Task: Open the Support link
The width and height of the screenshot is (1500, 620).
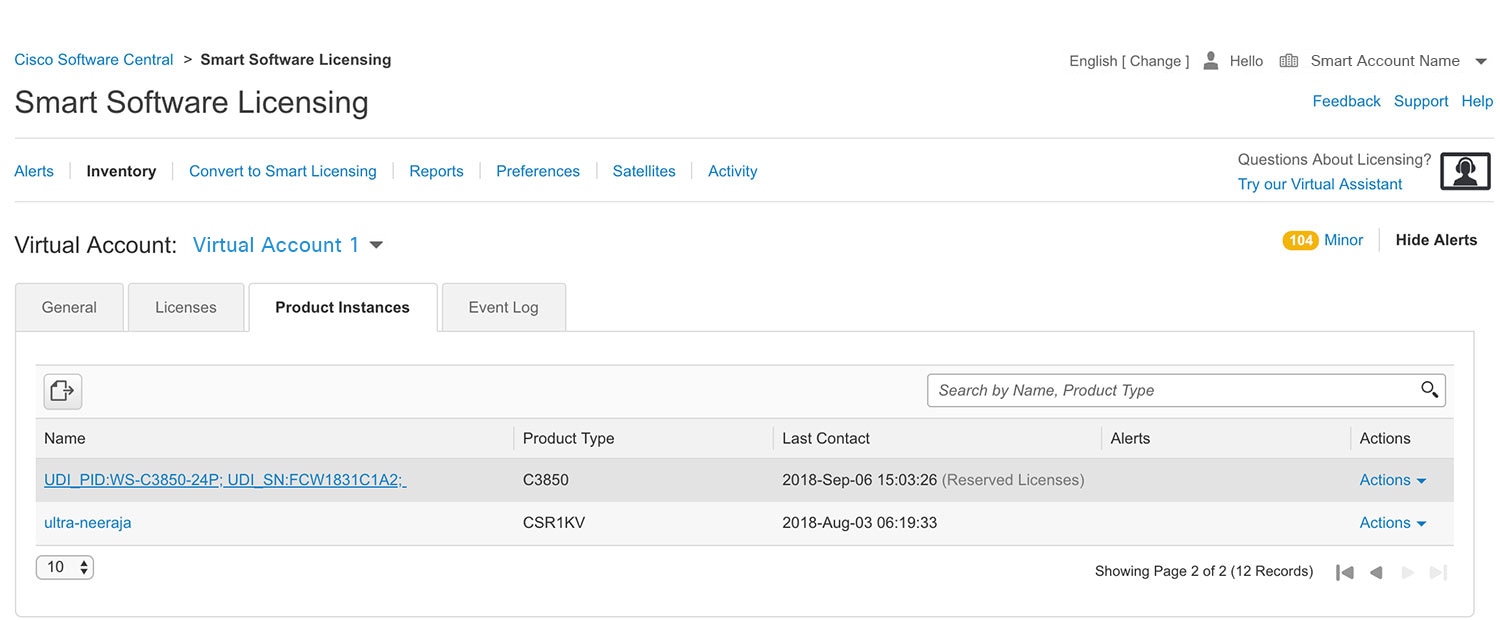Action: (x=1421, y=101)
